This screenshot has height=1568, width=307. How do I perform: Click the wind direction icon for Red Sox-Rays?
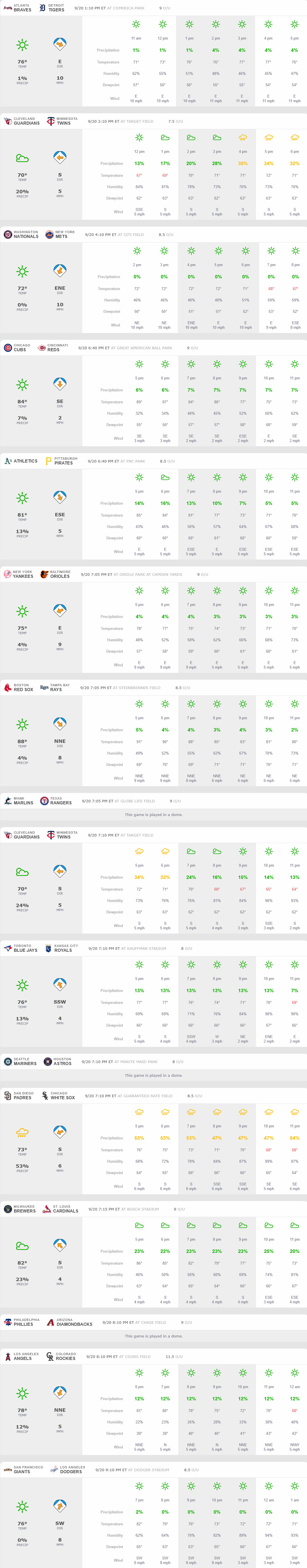point(60,724)
